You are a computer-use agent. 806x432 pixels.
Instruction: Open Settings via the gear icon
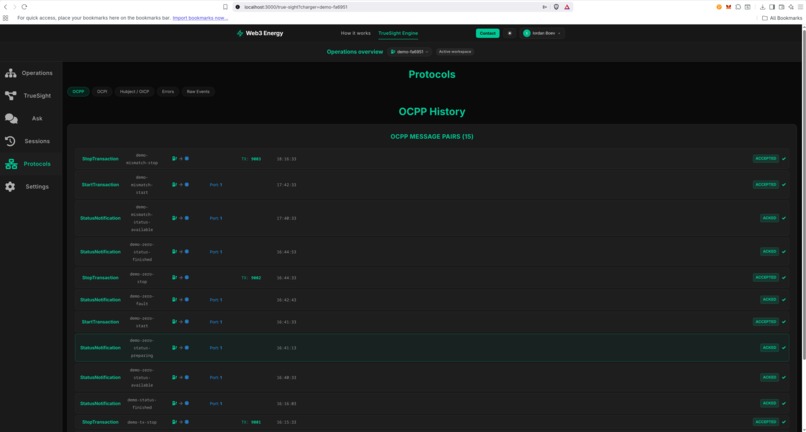[x=10, y=187]
